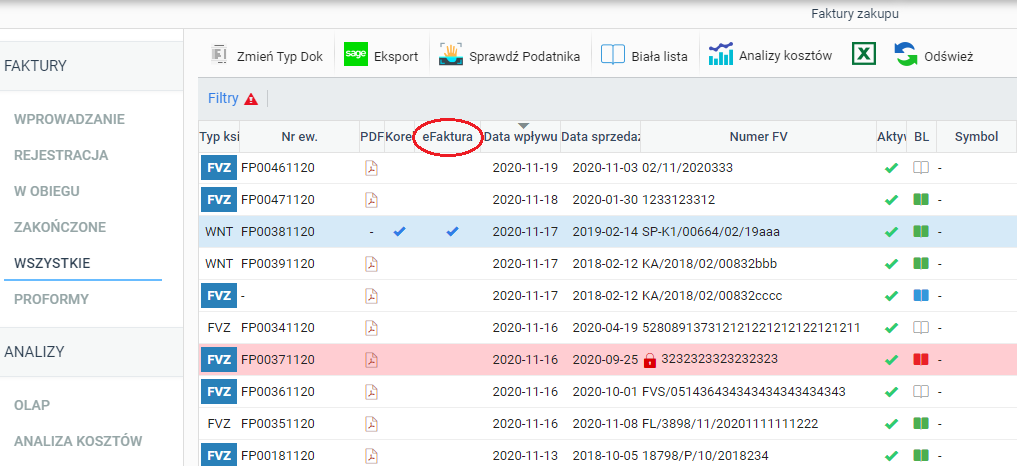This screenshot has width=1017, height=467.
Task: Toggle the Aktywna green checkmark for FP00461120
Action: [x=892, y=168]
